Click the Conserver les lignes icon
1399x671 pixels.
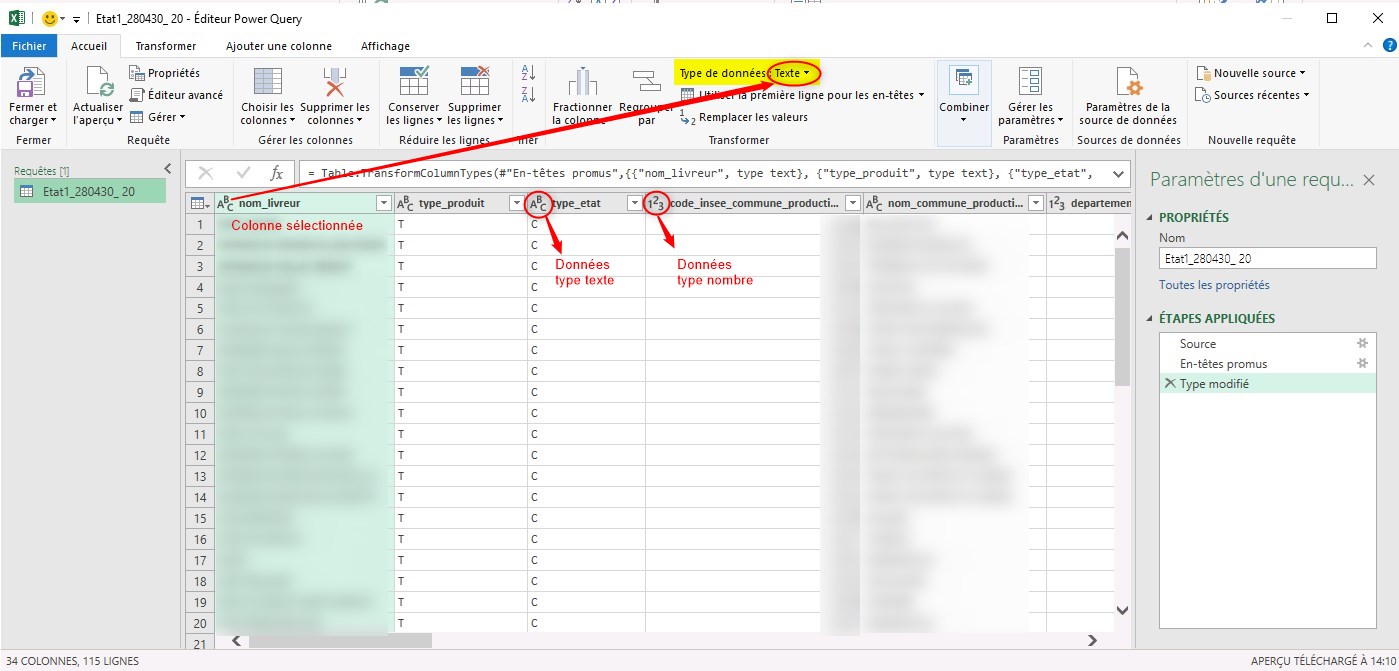coord(413,82)
